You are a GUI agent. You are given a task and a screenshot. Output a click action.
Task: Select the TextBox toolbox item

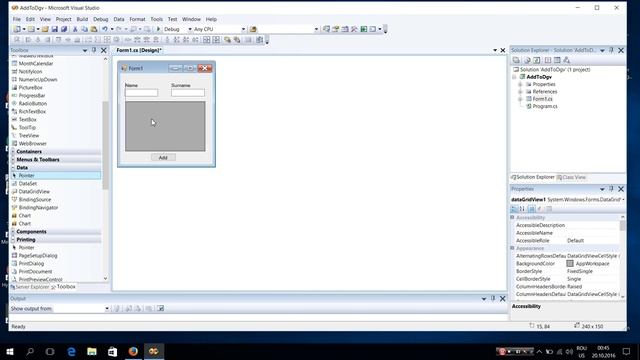(27, 120)
